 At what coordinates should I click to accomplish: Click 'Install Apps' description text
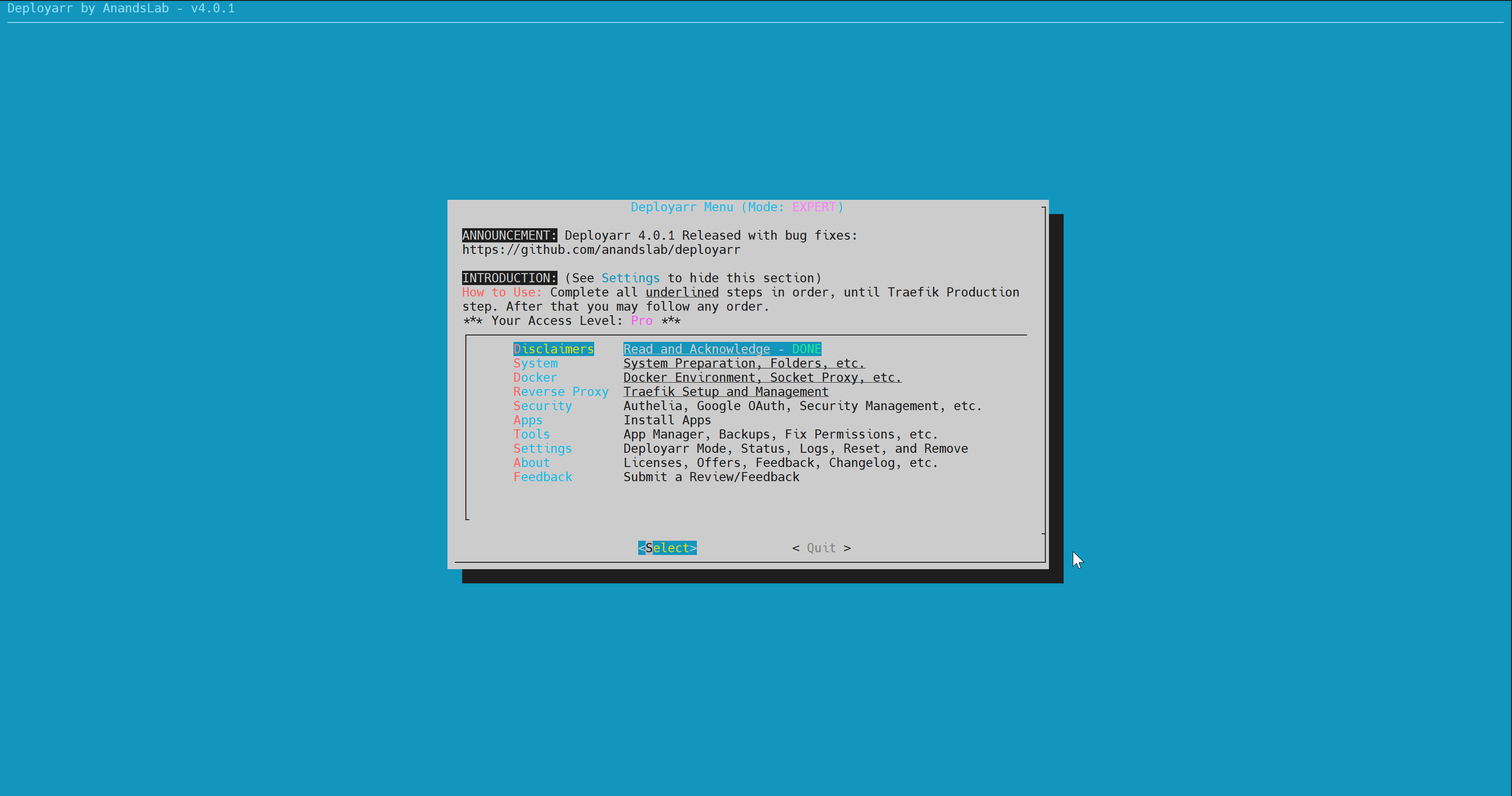[667, 420]
